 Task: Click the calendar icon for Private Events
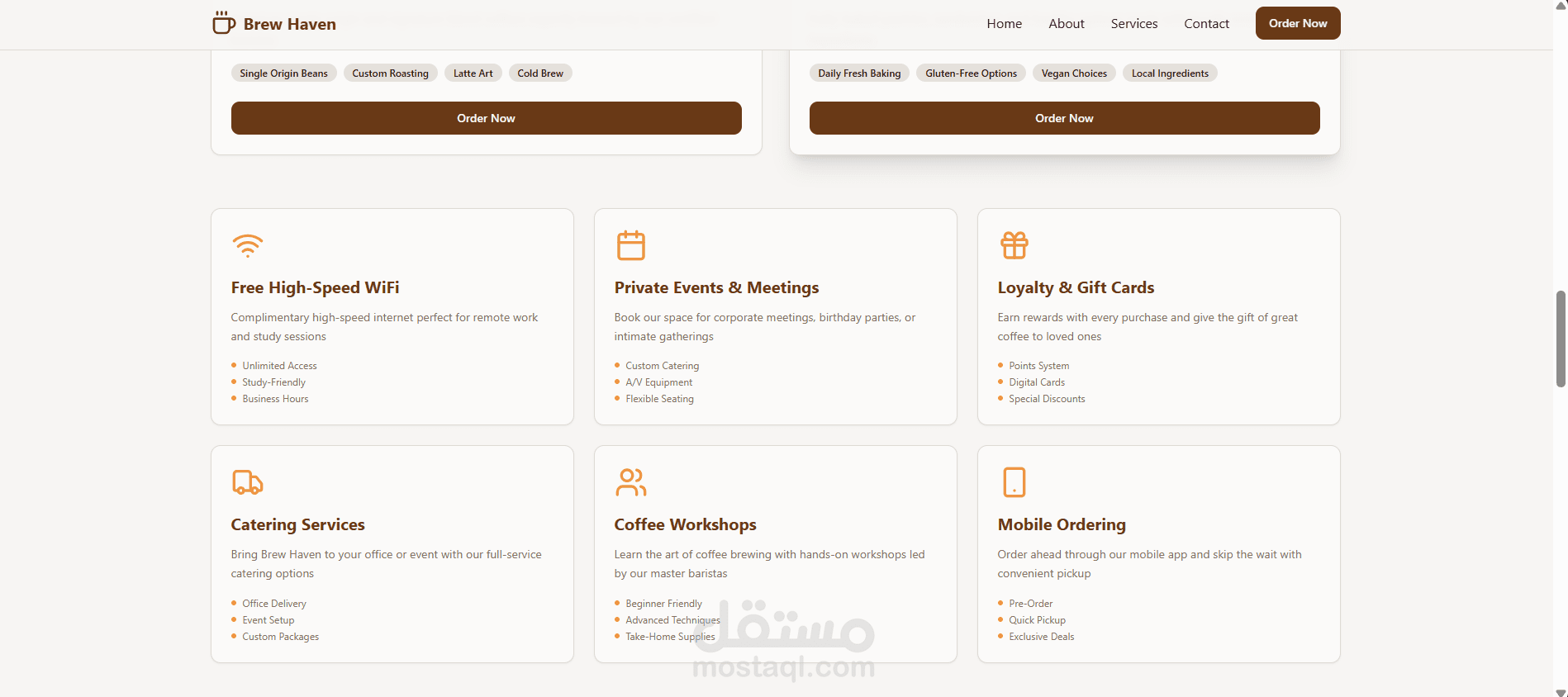(x=630, y=245)
